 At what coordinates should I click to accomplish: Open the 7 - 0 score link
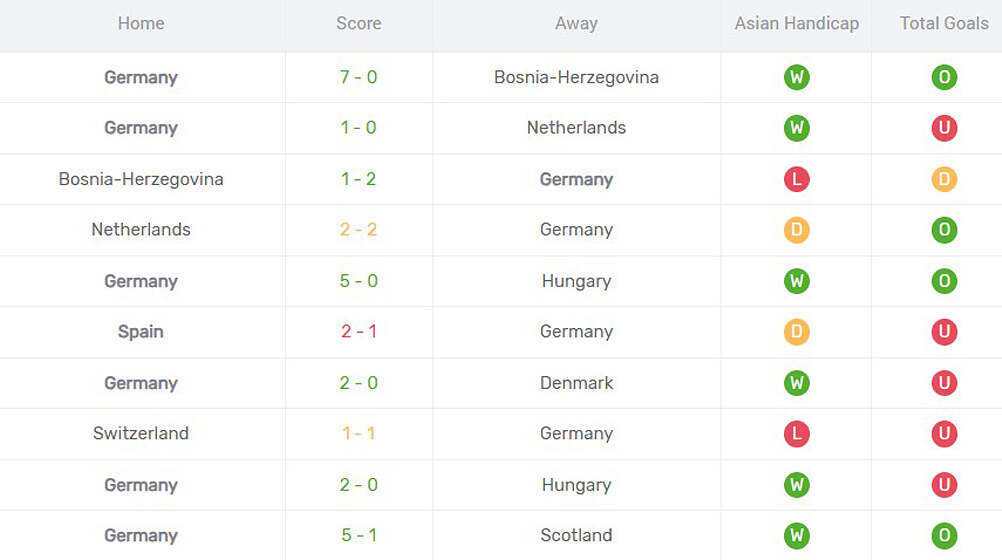point(358,77)
